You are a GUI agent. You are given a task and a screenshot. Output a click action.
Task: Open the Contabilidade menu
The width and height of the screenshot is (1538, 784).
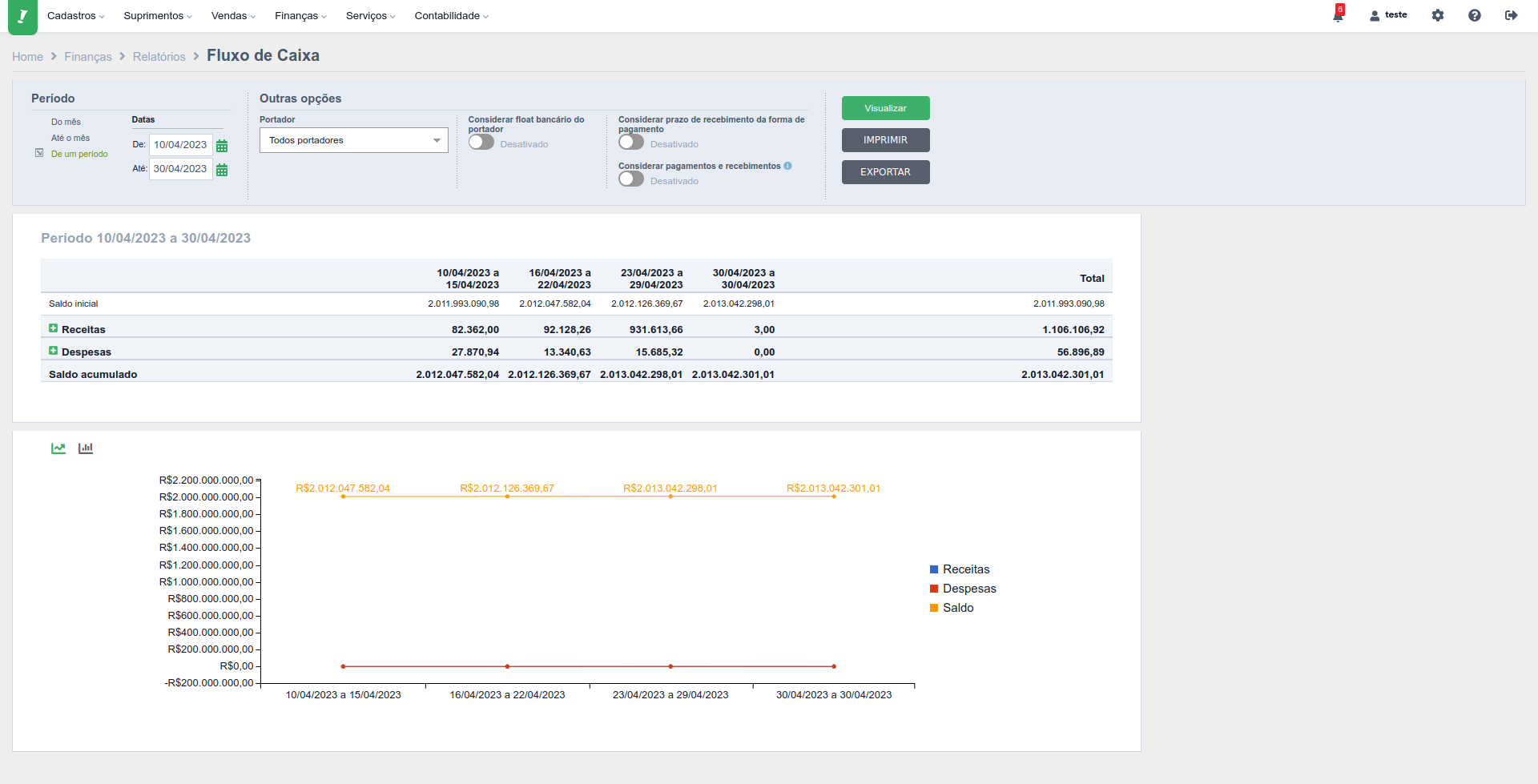click(x=451, y=16)
